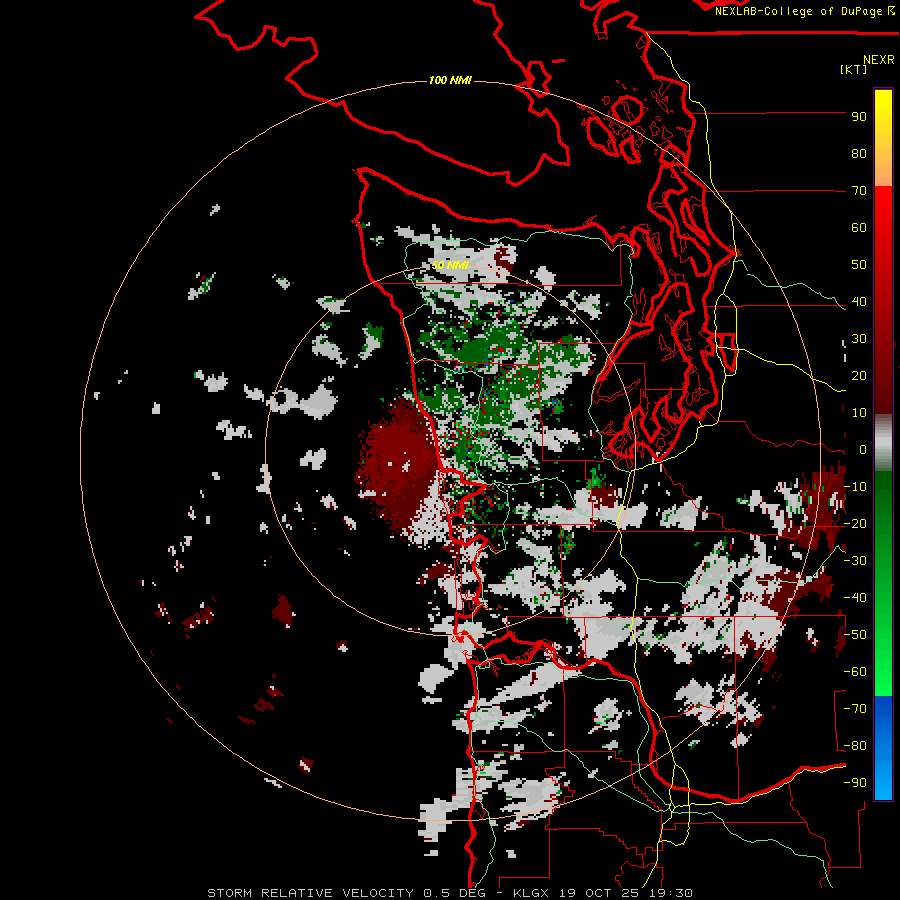Click the -80 value on velocity scale

pos(855,746)
